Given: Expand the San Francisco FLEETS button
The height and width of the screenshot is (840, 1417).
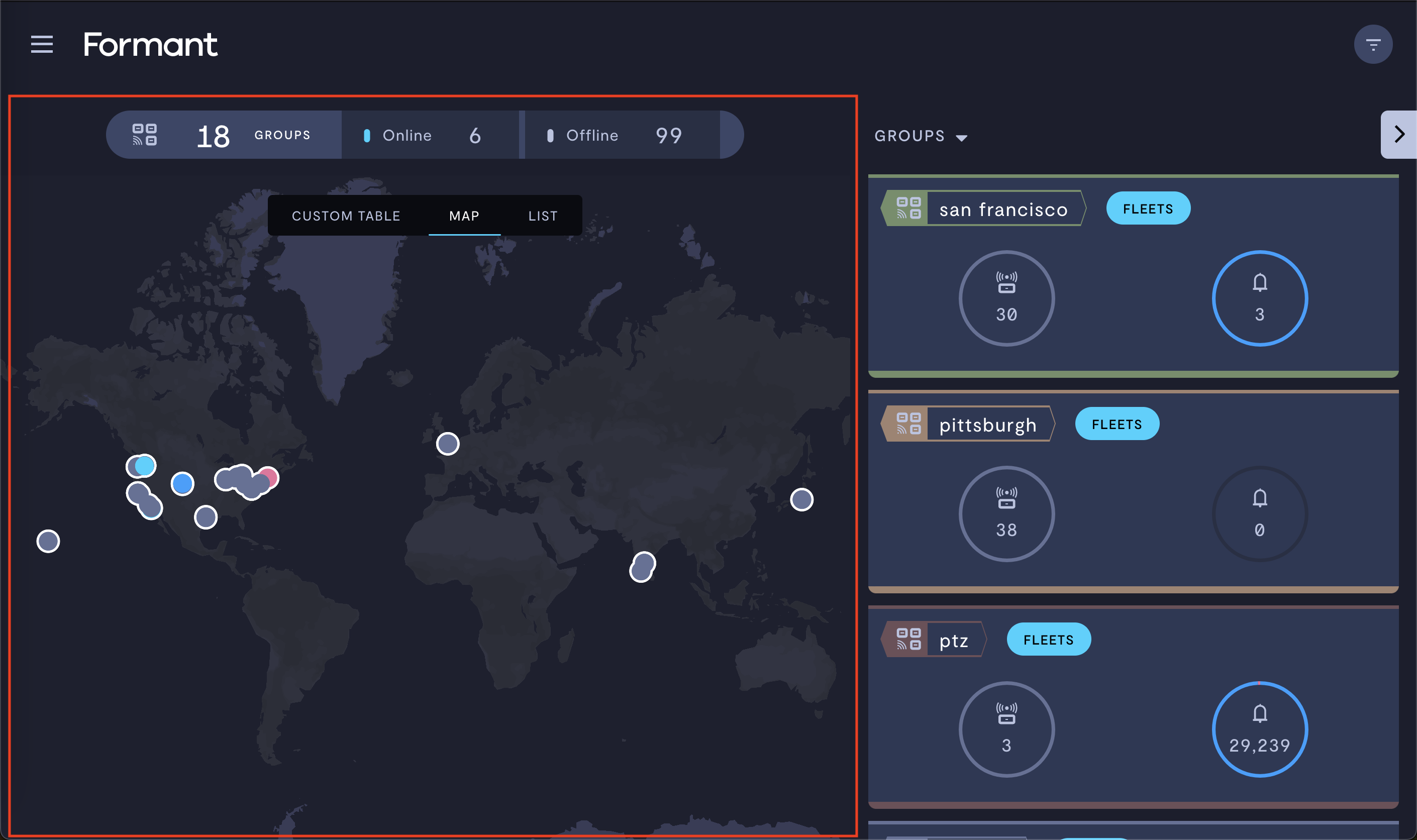Looking at the screenshot, I should click(1147, 209).
